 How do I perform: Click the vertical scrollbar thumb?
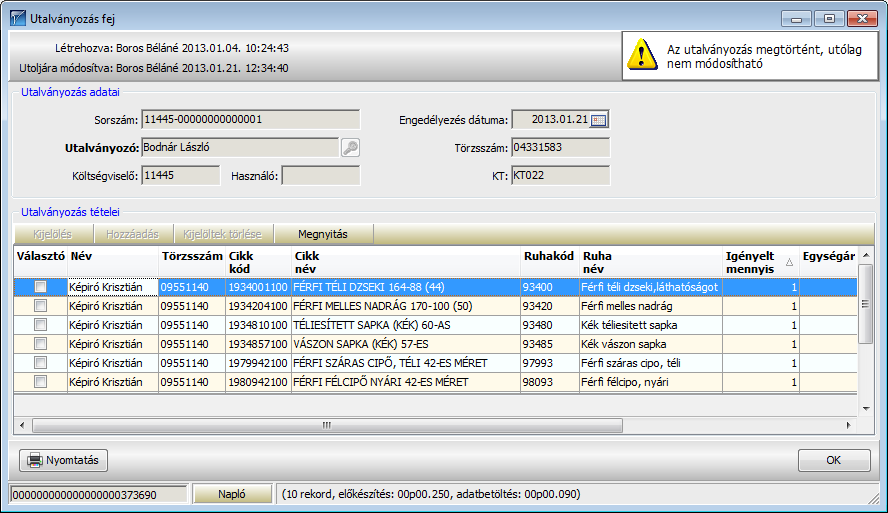click(866, 303)
